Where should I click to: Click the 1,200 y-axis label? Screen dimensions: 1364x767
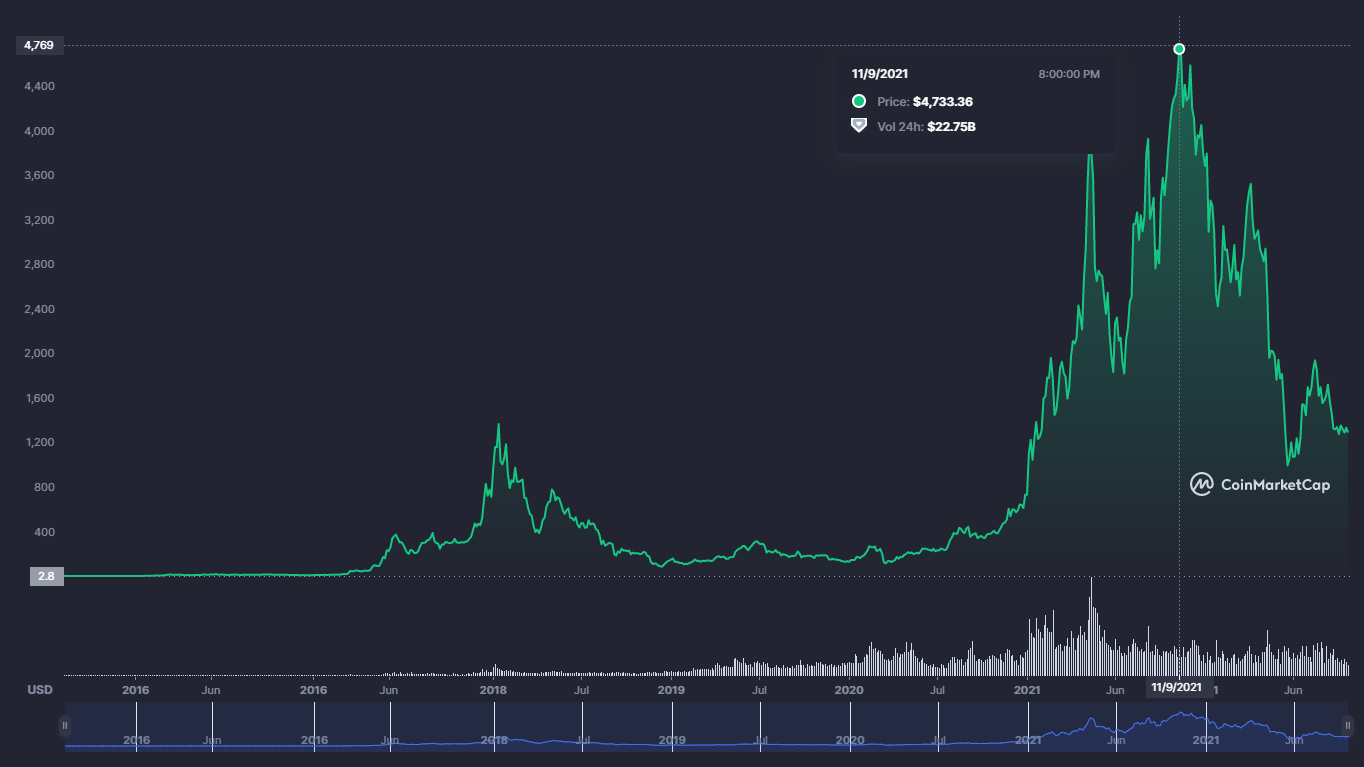pos(40,442)
